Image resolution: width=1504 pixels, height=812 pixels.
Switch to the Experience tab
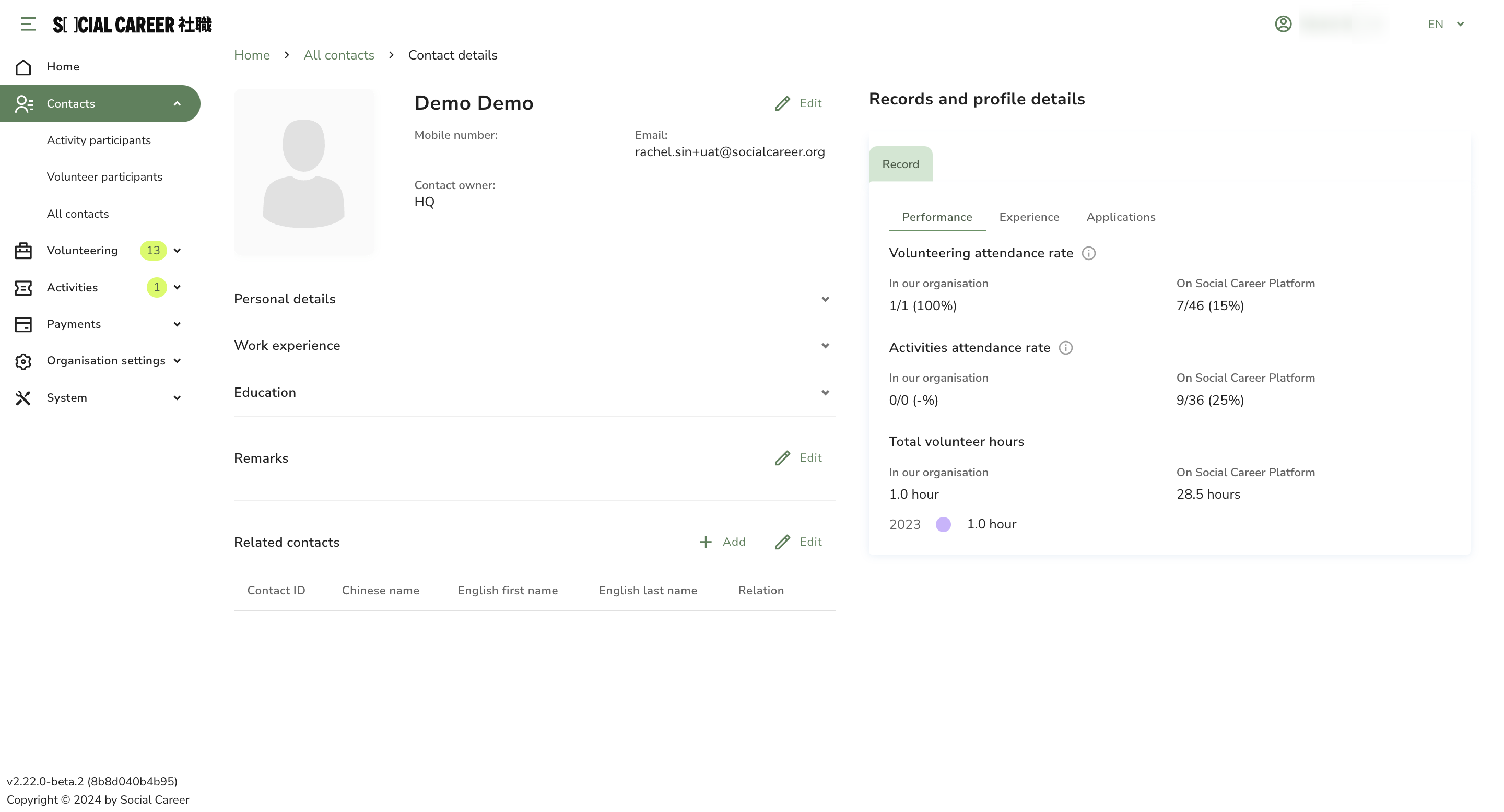coord(1029,217)
